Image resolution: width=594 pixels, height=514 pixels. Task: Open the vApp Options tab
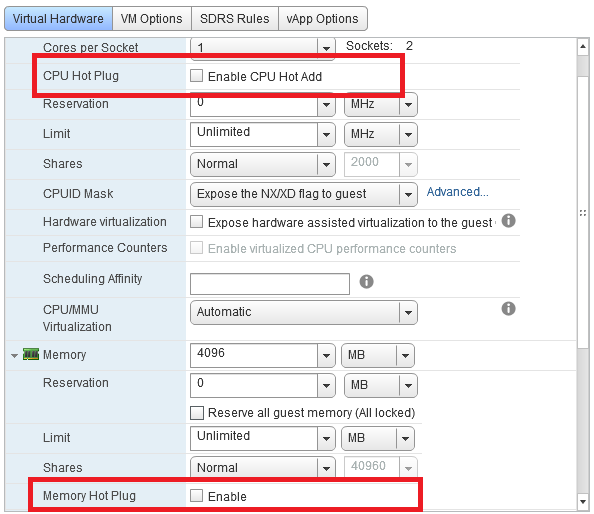(x=322, y=19)
